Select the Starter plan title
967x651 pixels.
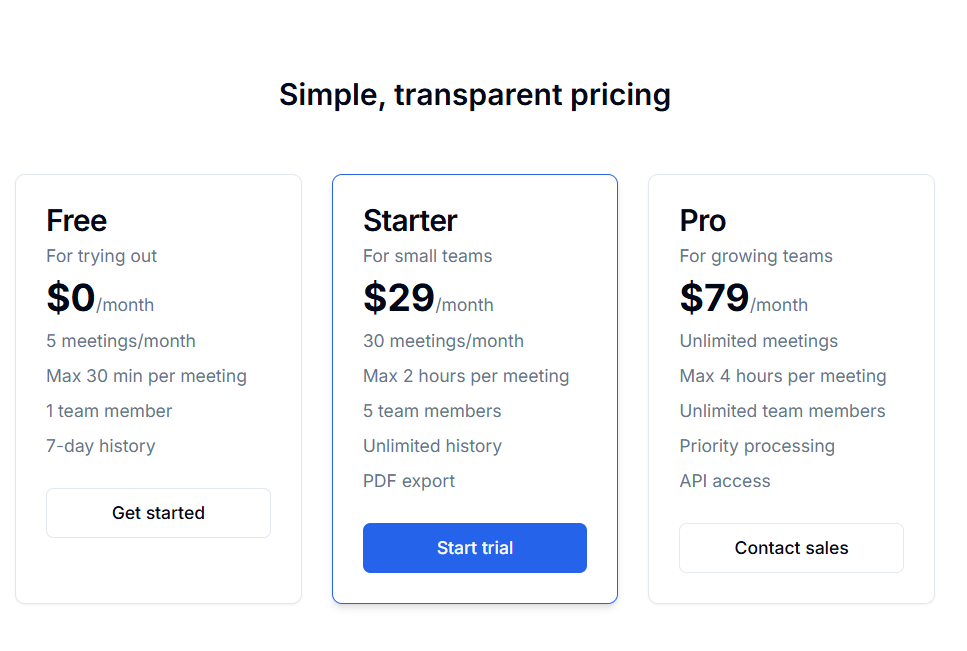410,220
